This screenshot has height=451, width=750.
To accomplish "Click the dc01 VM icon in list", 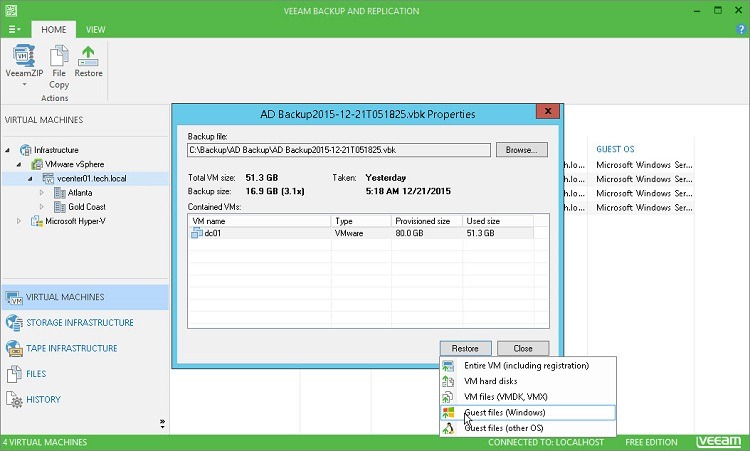I will click(197, 233).
